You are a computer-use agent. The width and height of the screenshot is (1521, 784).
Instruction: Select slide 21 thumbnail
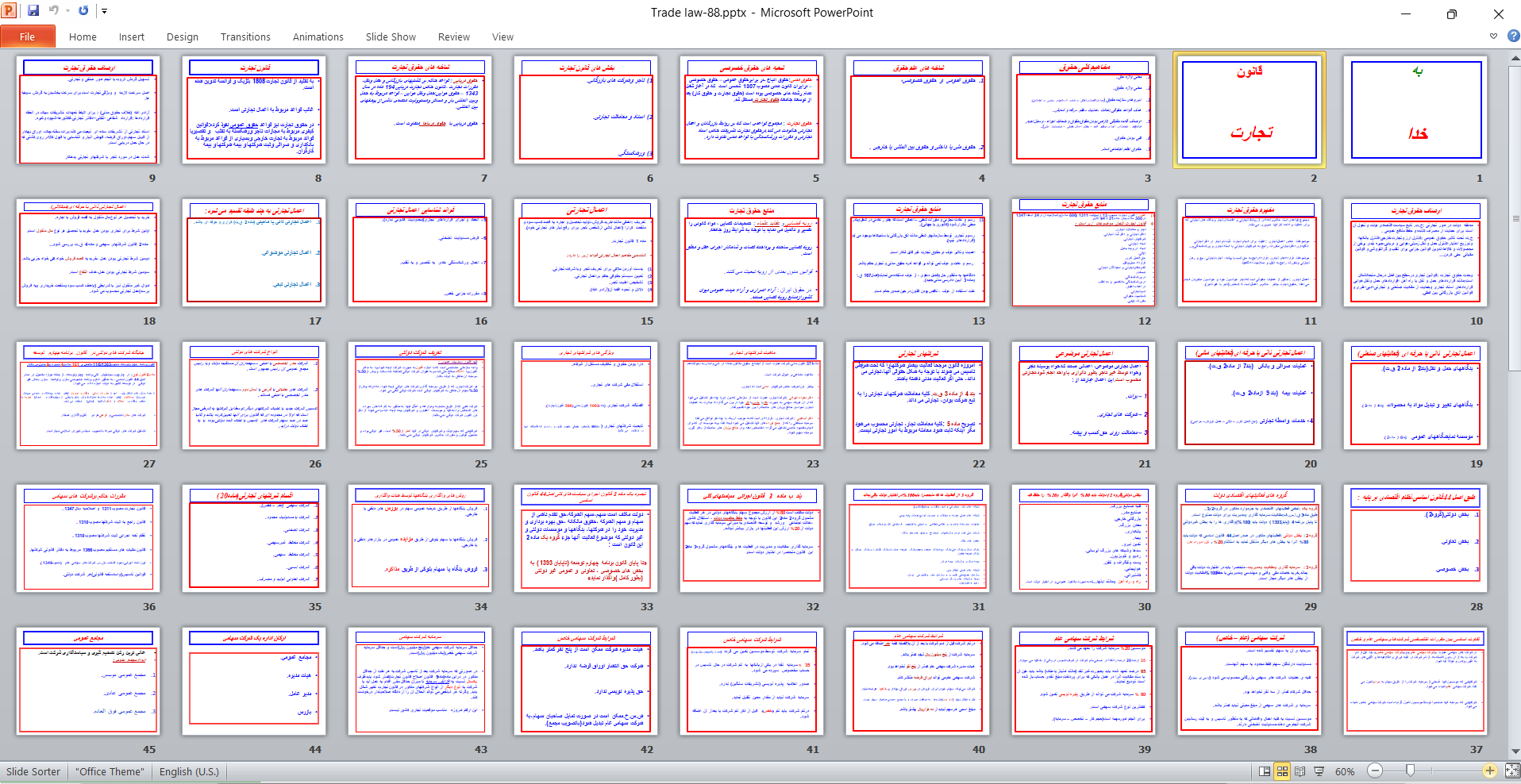pyautogui.click(x=1084, y=396)
